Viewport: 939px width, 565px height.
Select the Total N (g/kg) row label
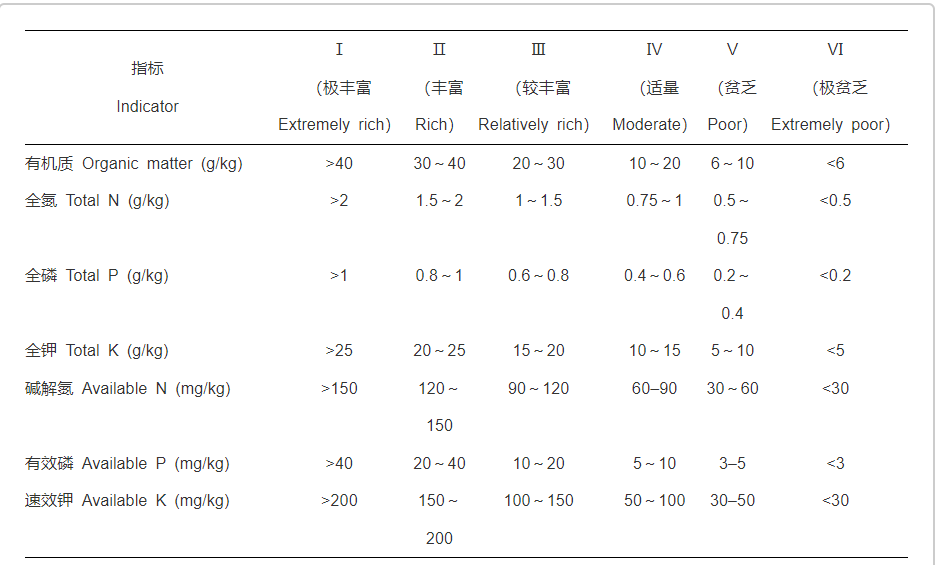pyautogui.click(x=97, y=201)
